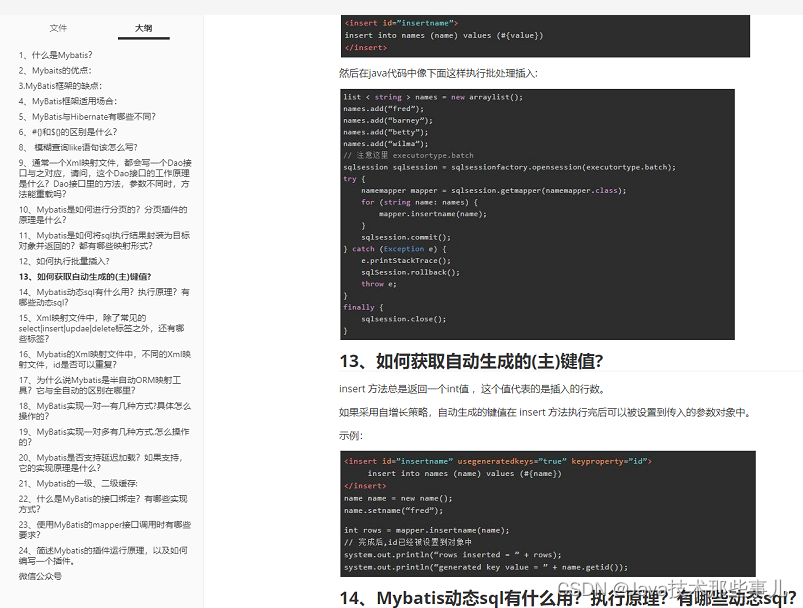Select 12、如何执行批量插入? in outline
The width and height of the screenshot is (803, 608).
(64, 261)
